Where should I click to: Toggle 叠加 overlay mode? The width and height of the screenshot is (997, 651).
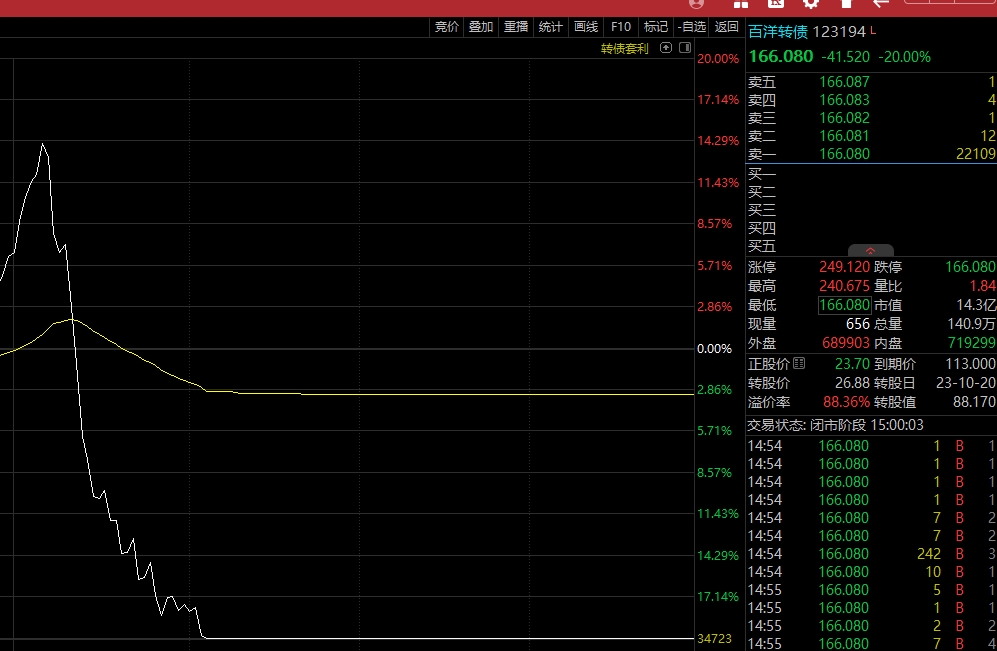481,27
